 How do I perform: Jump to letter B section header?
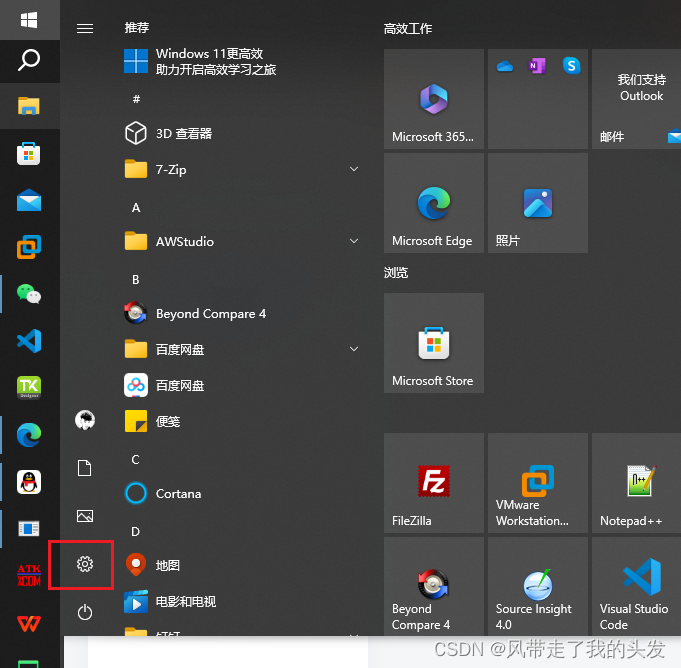tap(136, 280)
